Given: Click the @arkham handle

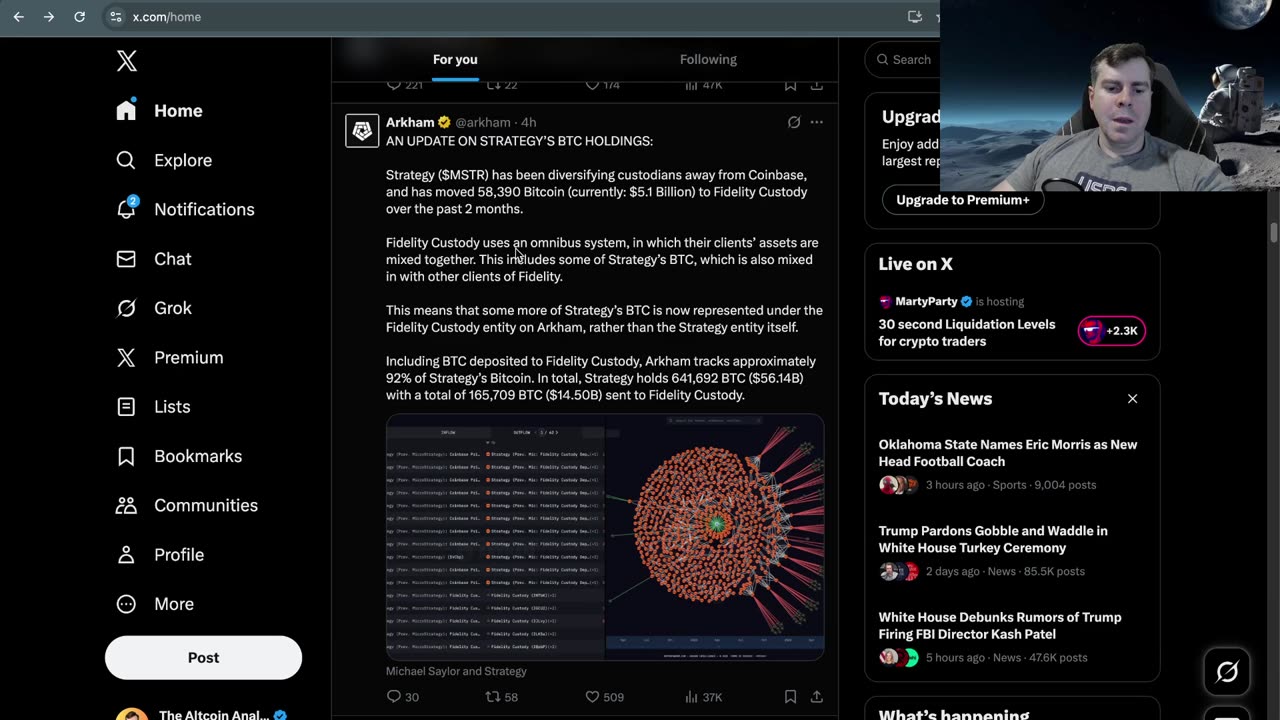Looking at the screenshot, I should (x=482, y=122).
